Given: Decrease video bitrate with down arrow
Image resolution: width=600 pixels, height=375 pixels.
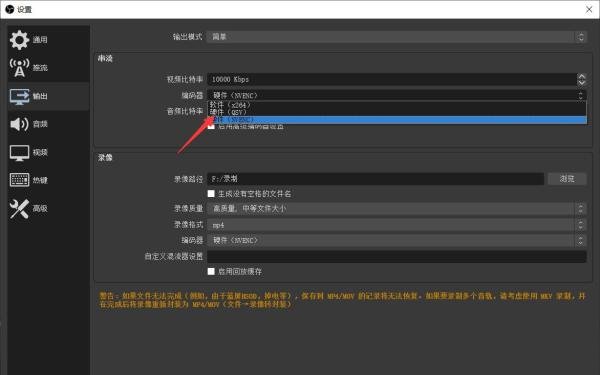Looking at the screenshot, I should pos(582,82).
